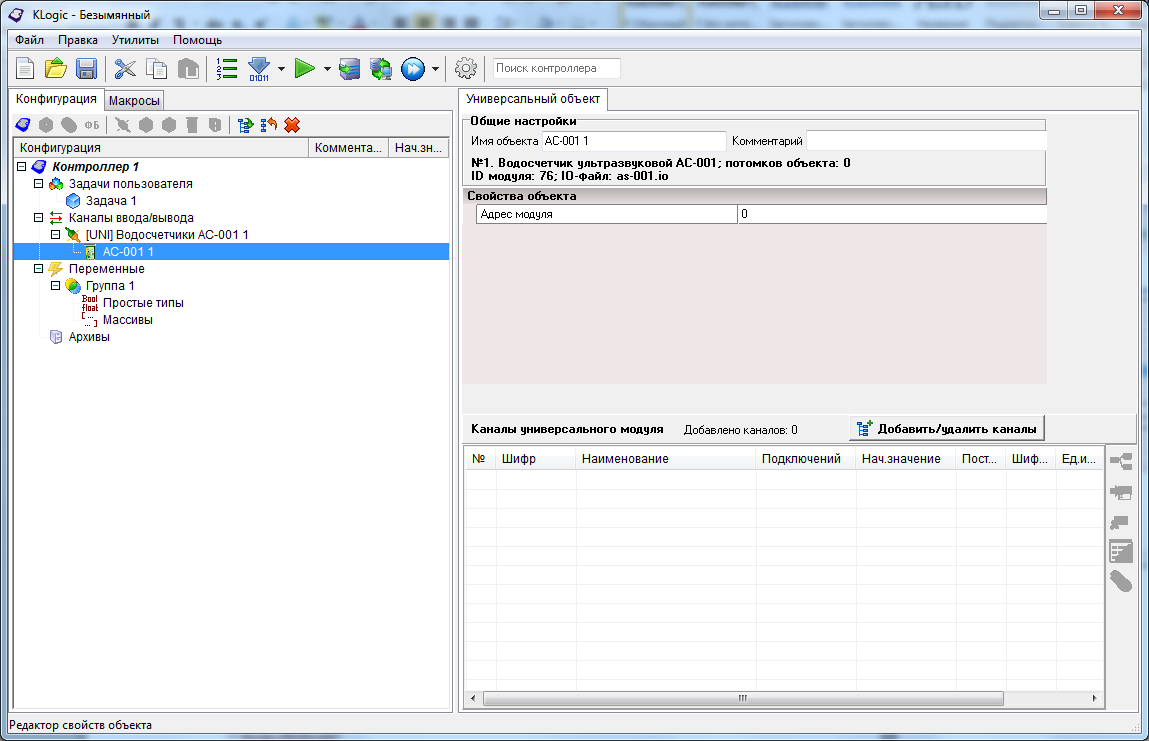The image size is (1149, 741).
Task: Open dropdown arrow beside the 01011 download icon
Action: pos(281,69)
